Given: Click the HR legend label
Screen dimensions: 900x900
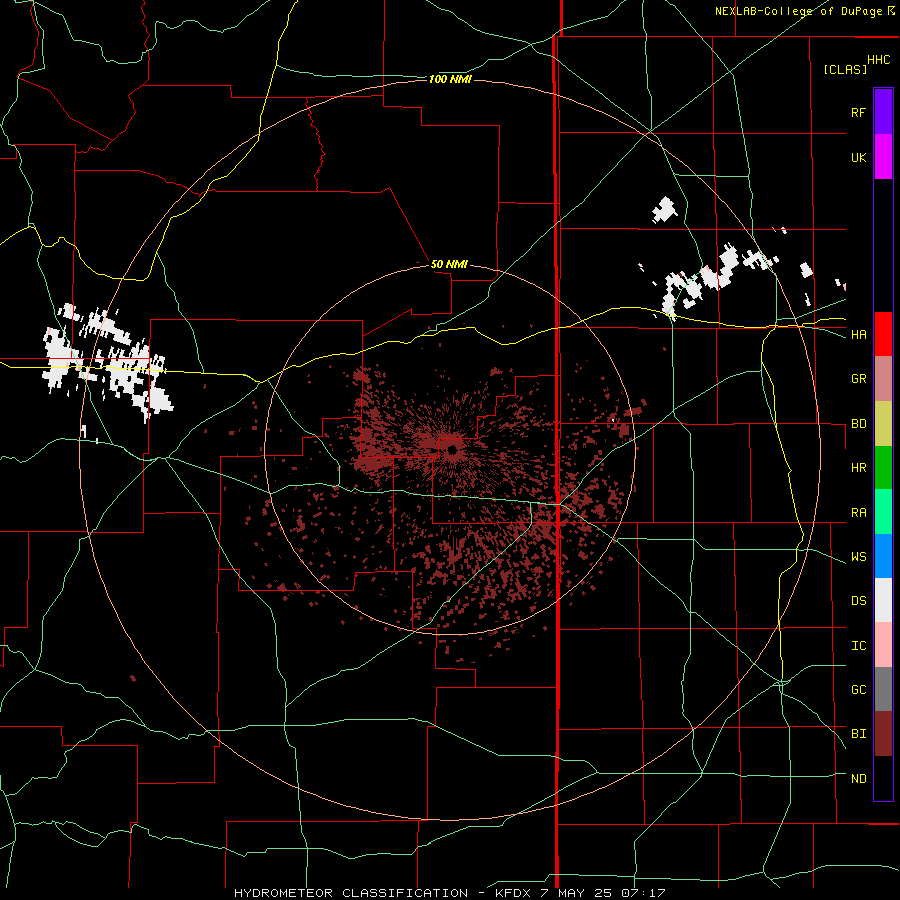Looking at the screenshot, I should click(858, 468).
